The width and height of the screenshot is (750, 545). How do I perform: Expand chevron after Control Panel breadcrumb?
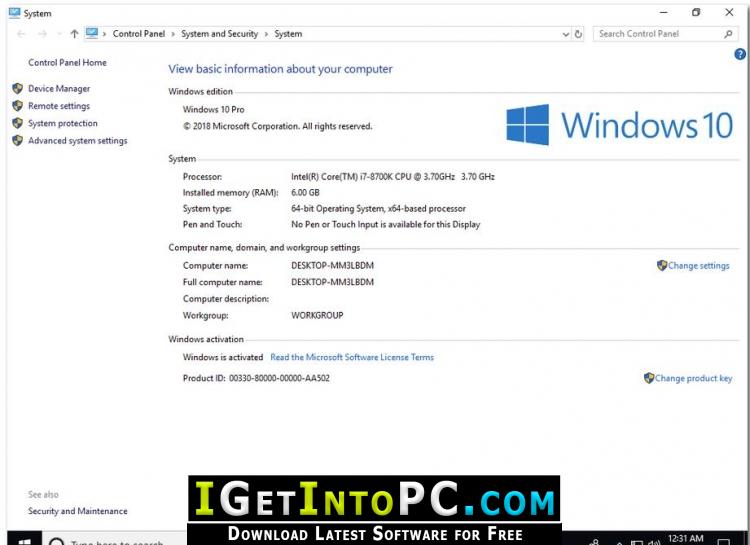(x=173, y=34)
